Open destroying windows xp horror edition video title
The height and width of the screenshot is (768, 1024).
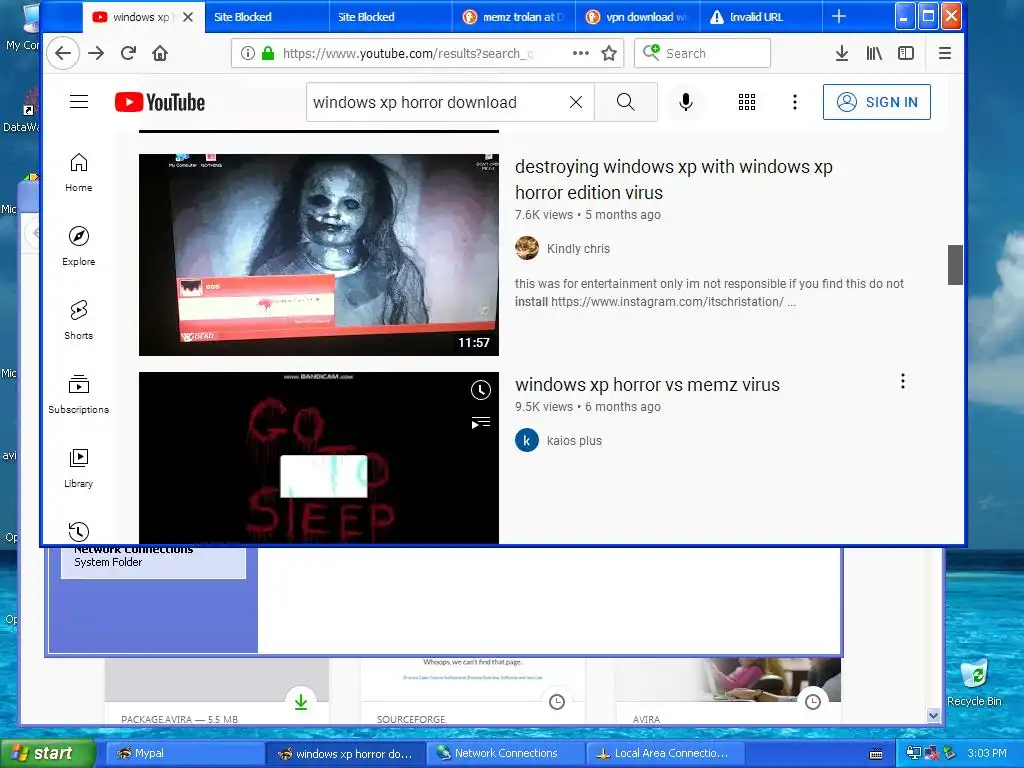[x=673, y=180]
